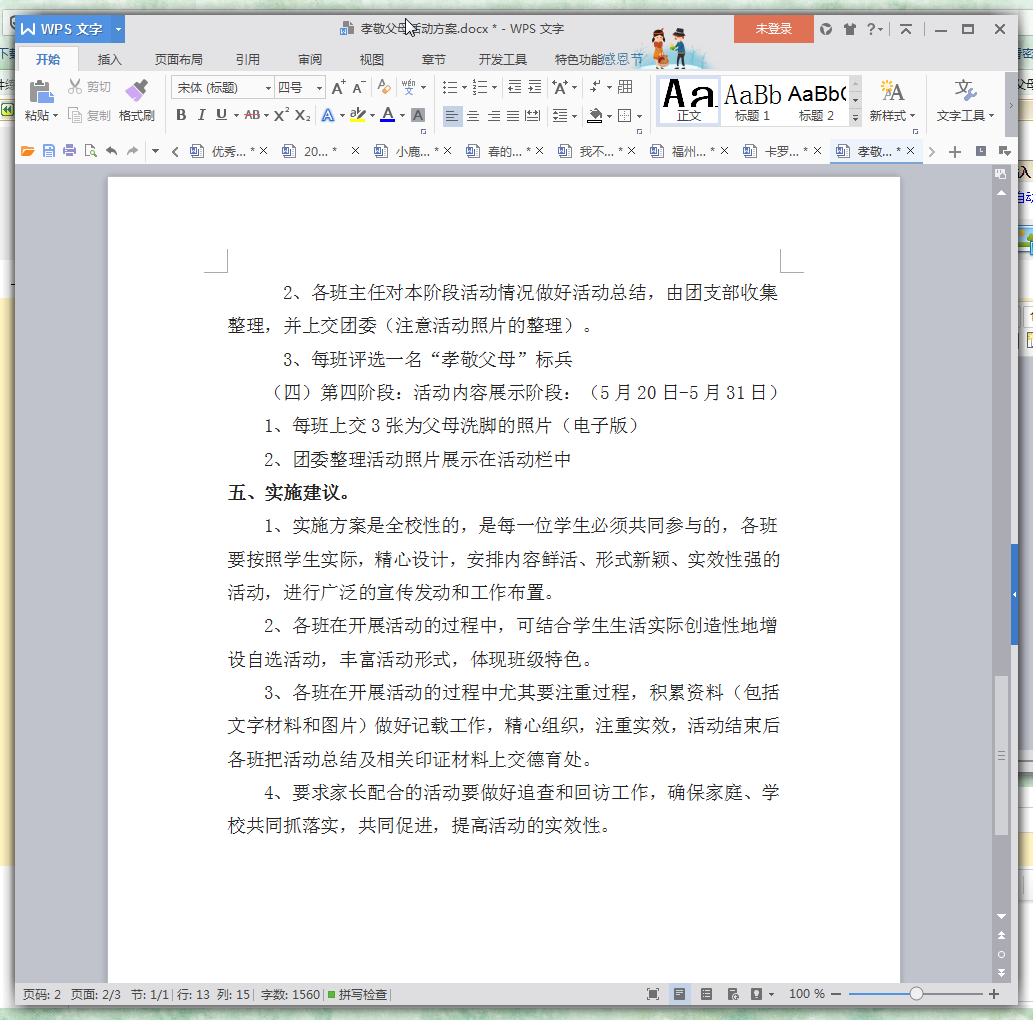Click bullet list icon
This screenshot has height=1020, width=1033.
point(450,88)
